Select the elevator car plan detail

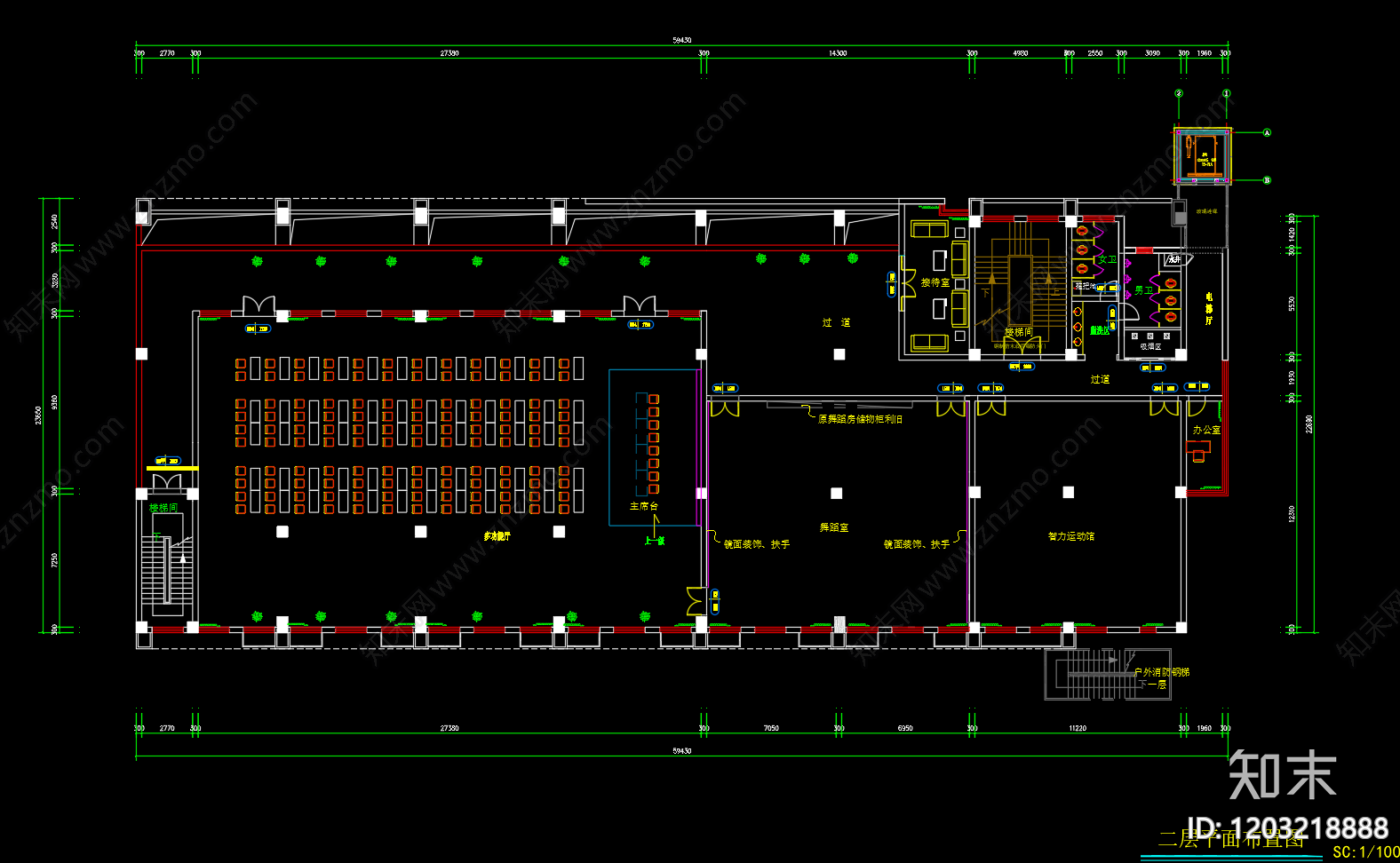pos(1203,156)
